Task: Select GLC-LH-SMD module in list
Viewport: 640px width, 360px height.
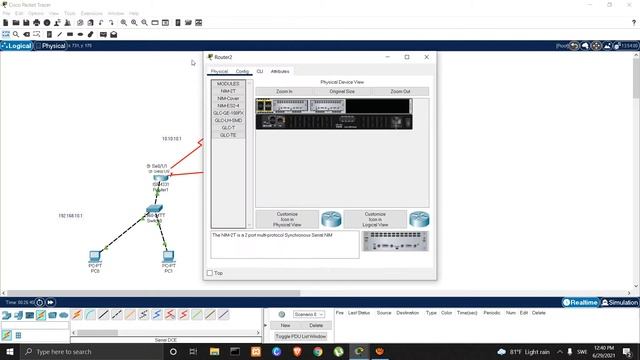Action: click(x=228, y=120)
